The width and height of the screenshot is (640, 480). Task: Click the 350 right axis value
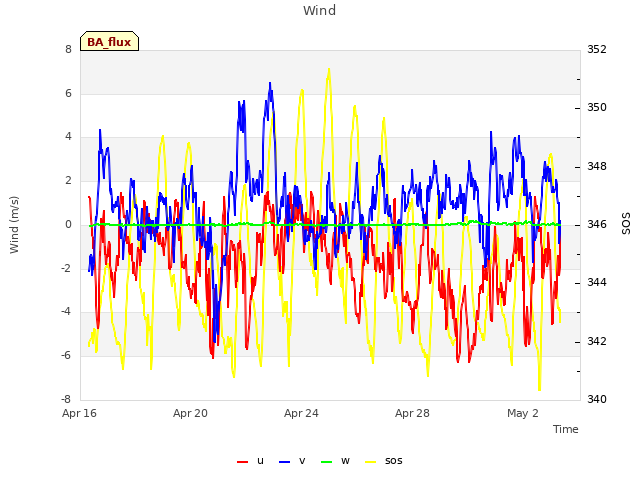(x=597, y=108)
